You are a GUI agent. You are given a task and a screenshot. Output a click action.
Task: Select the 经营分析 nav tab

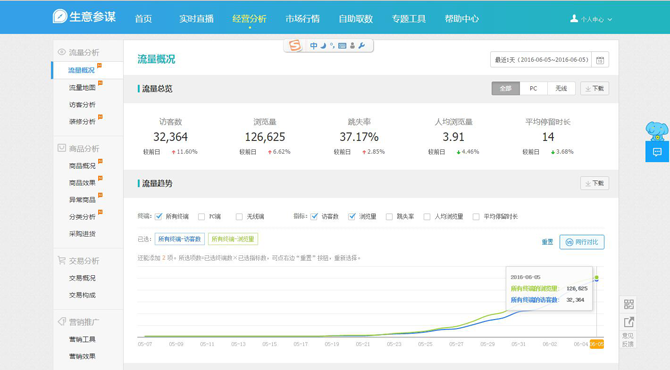point(250,19)
